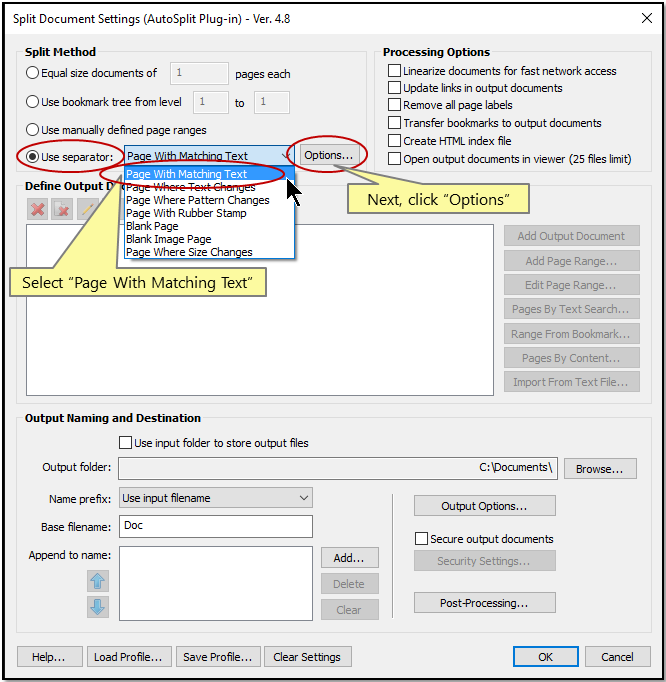Click Import From Text File... button
Viewport: 666px width, 682px height.
click(572, 382)
